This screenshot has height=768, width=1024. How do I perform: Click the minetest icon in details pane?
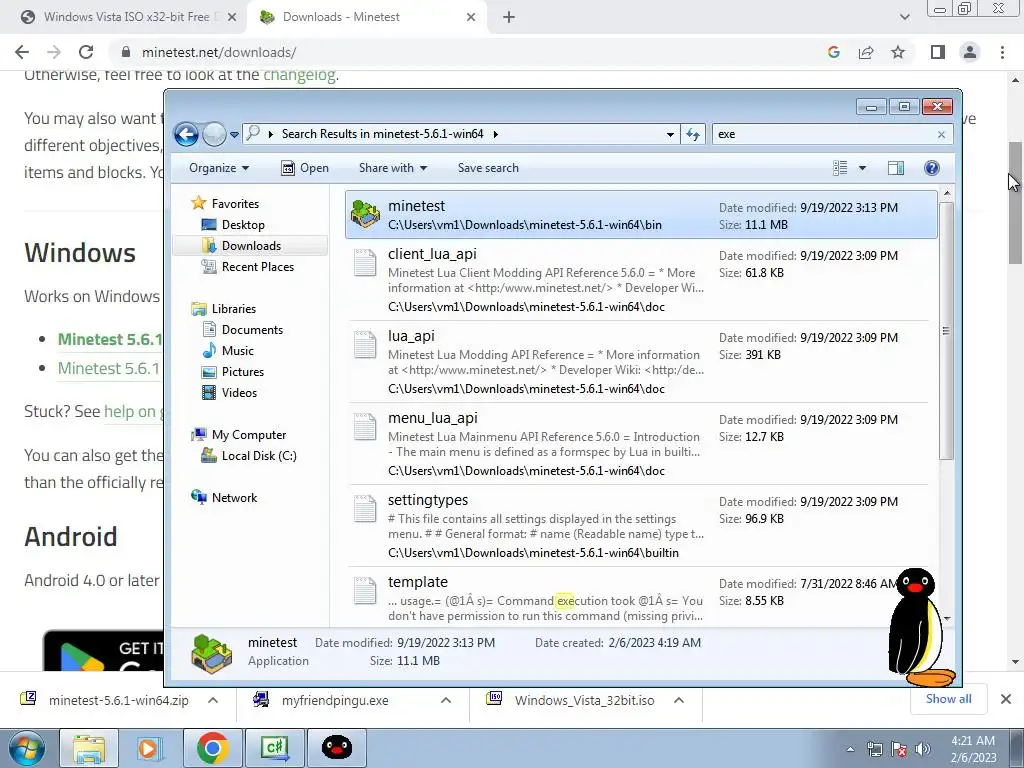tap(211, 652)
